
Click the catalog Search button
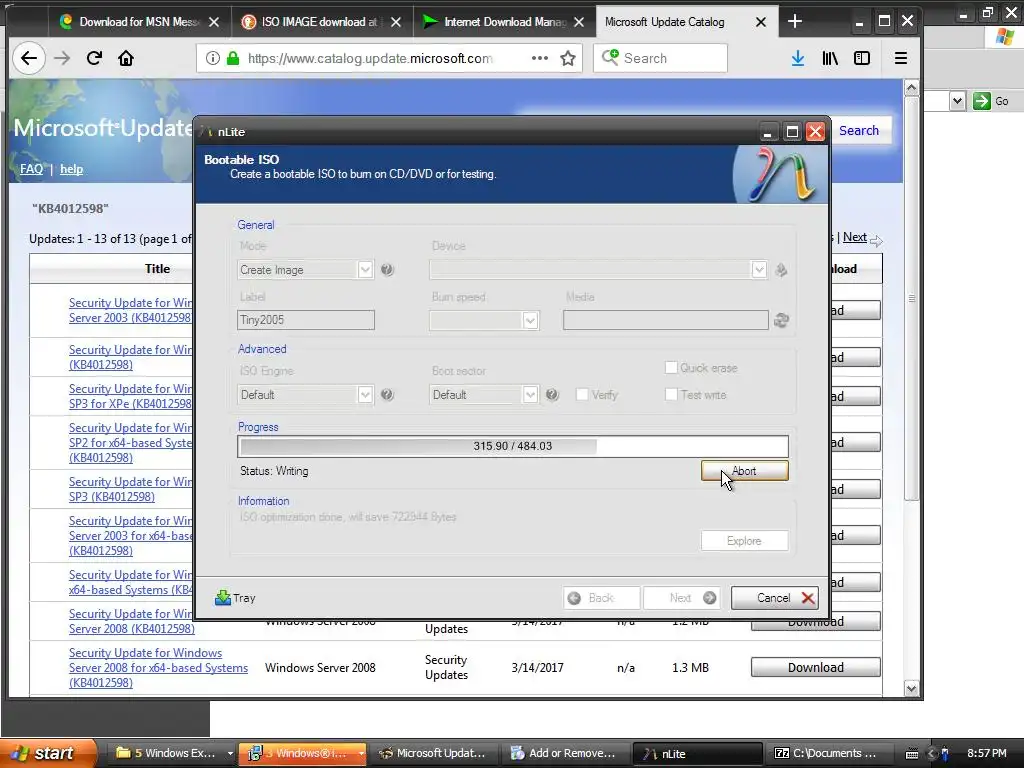(x=859, y=131)
